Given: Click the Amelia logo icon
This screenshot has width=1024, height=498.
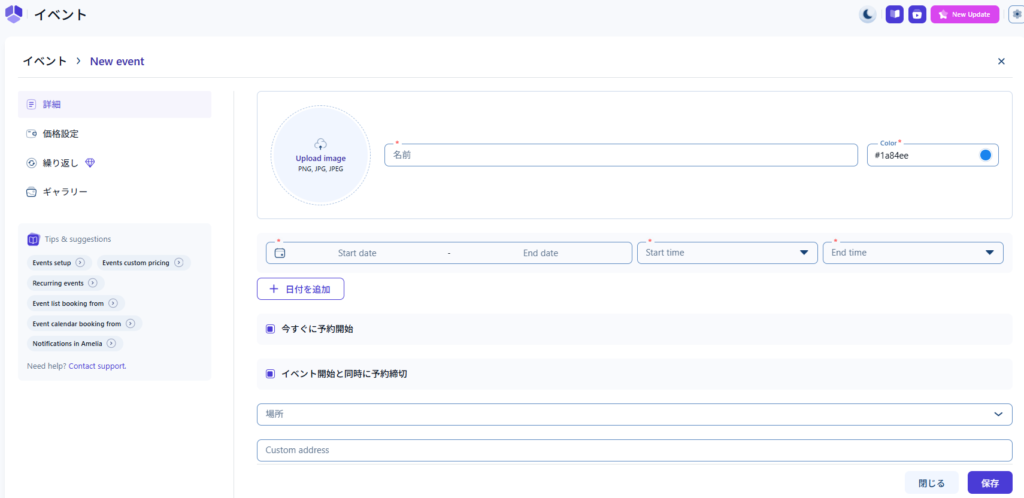Looking at the screenshot, I should click(x=14, y=14).
